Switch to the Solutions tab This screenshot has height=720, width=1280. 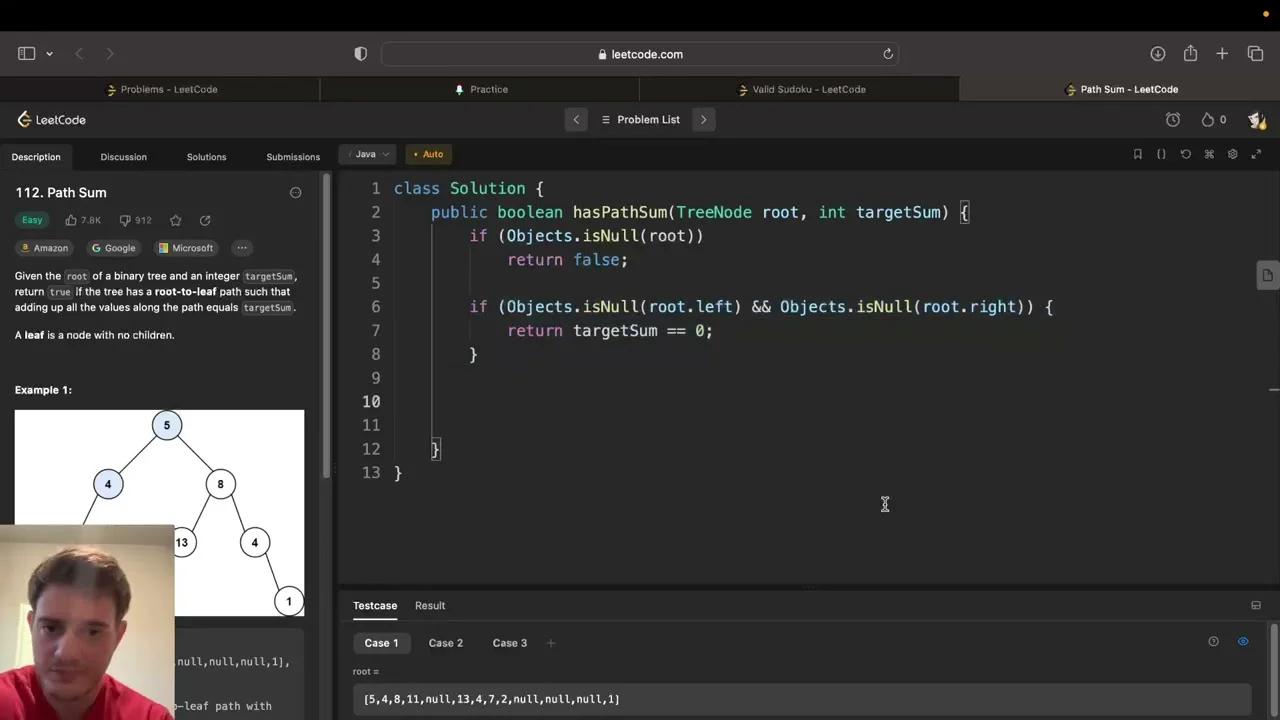point(206,157)
